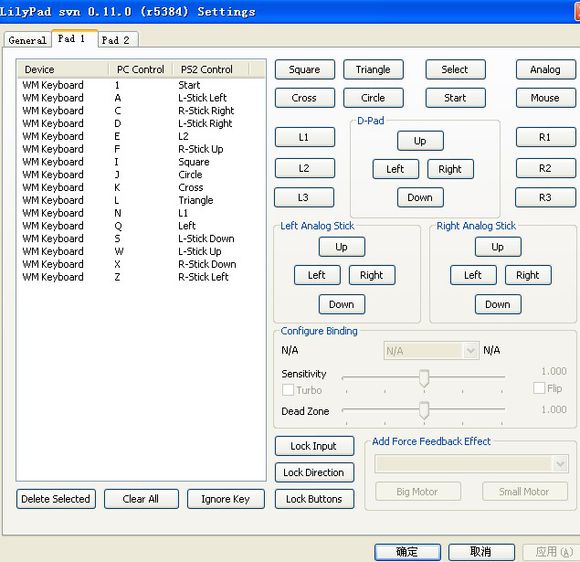Click the Mouse button
Image resolution: width=580 pixels, height=562 pixels.
tap(546, 98)
